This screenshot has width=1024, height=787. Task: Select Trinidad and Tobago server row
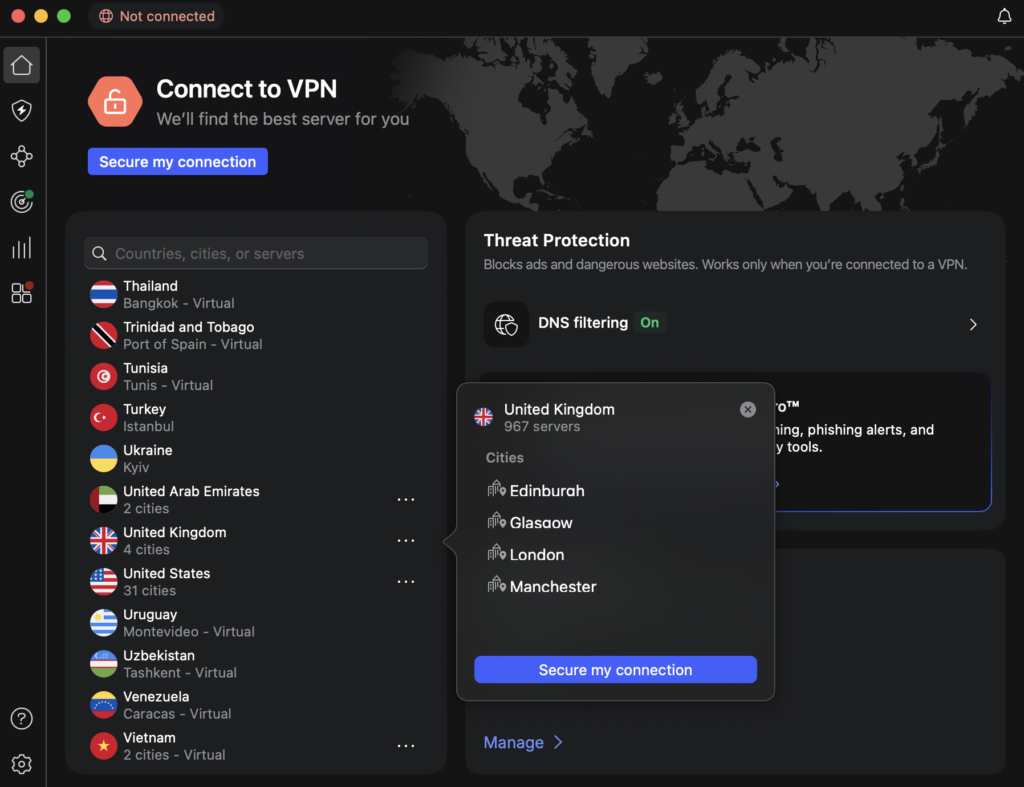tap(256, 336)
